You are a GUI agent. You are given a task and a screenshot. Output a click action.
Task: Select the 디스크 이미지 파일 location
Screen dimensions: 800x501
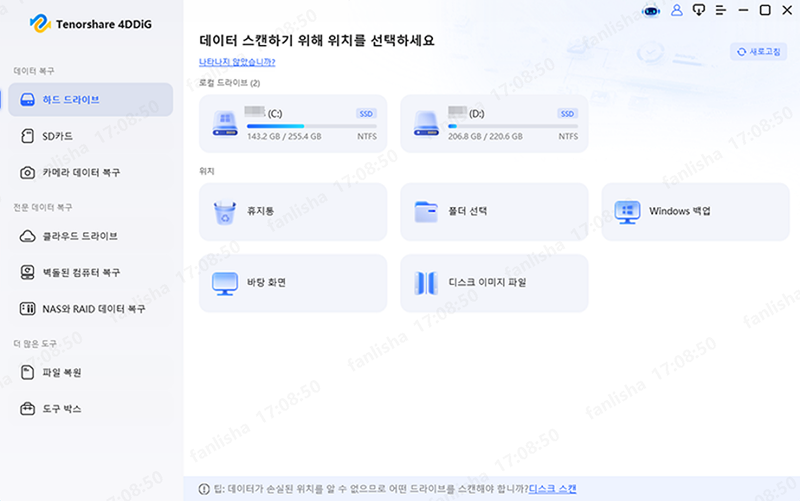point(494,283)
